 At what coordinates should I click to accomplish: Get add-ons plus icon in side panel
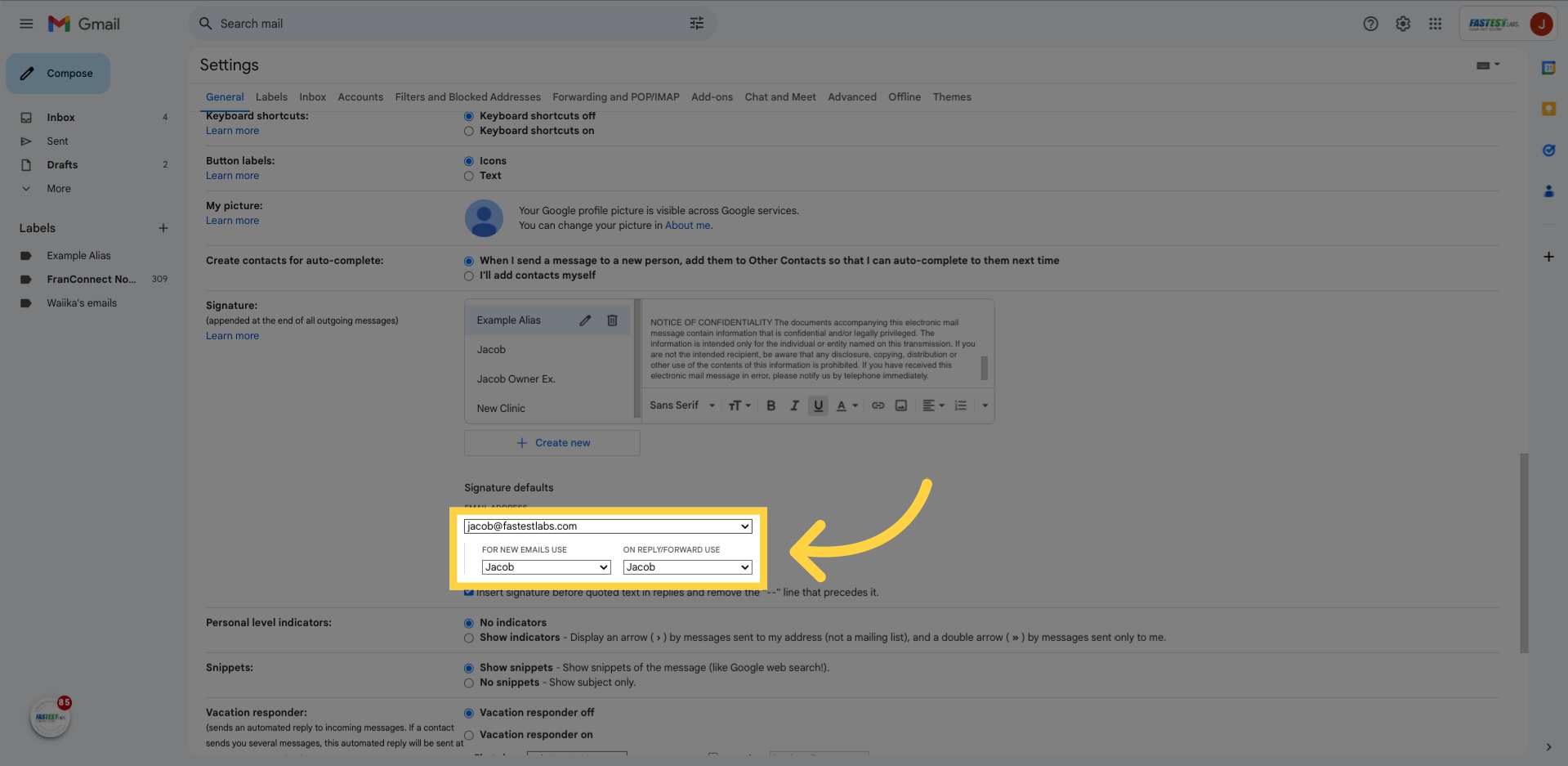[1548, 257]
